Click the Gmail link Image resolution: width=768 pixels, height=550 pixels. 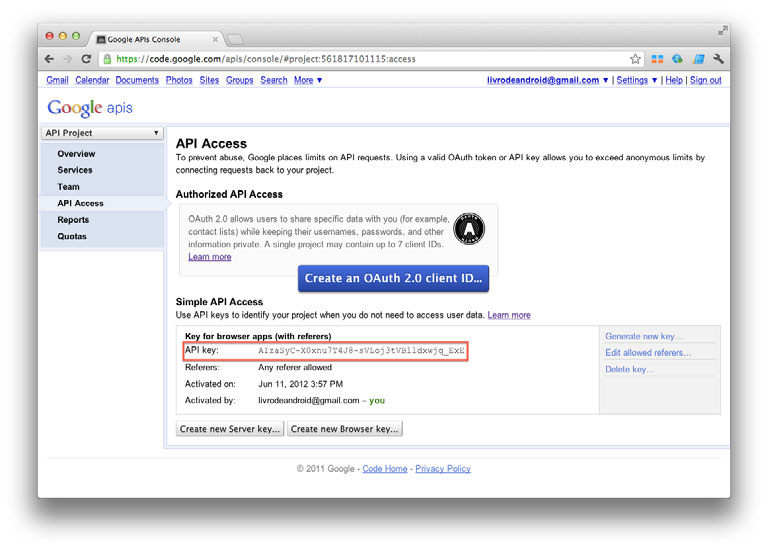(x=57, y=80)
